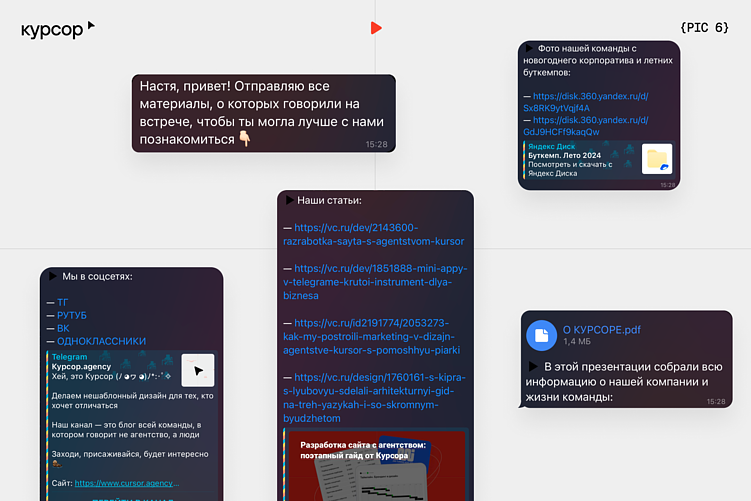Click the 15:28 timestamp on the PDF message
Screen dimensions: 751x501
click(x=716, y=401)
